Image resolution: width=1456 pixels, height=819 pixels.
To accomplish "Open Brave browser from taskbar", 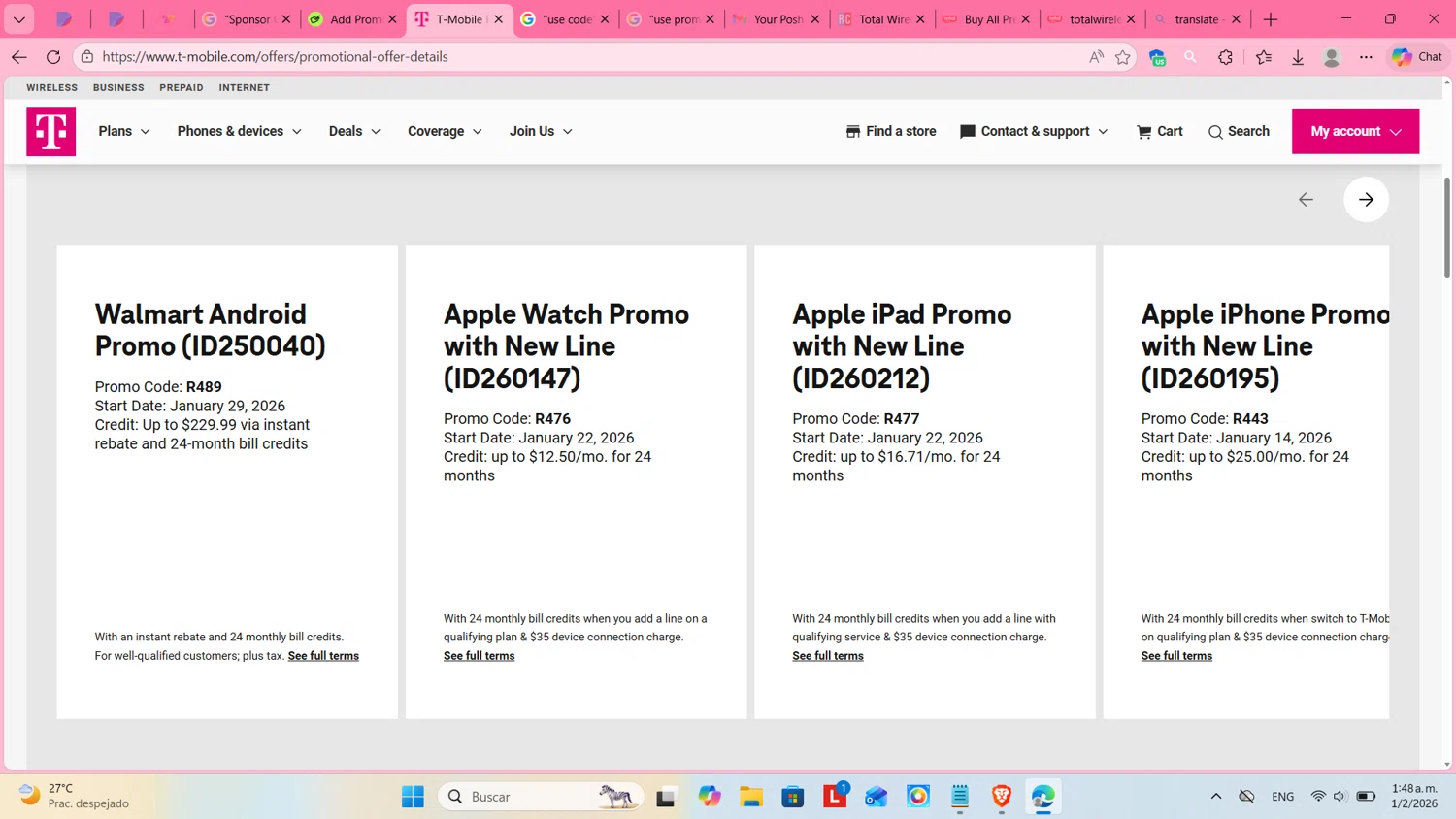I will tap(1002, 797).
